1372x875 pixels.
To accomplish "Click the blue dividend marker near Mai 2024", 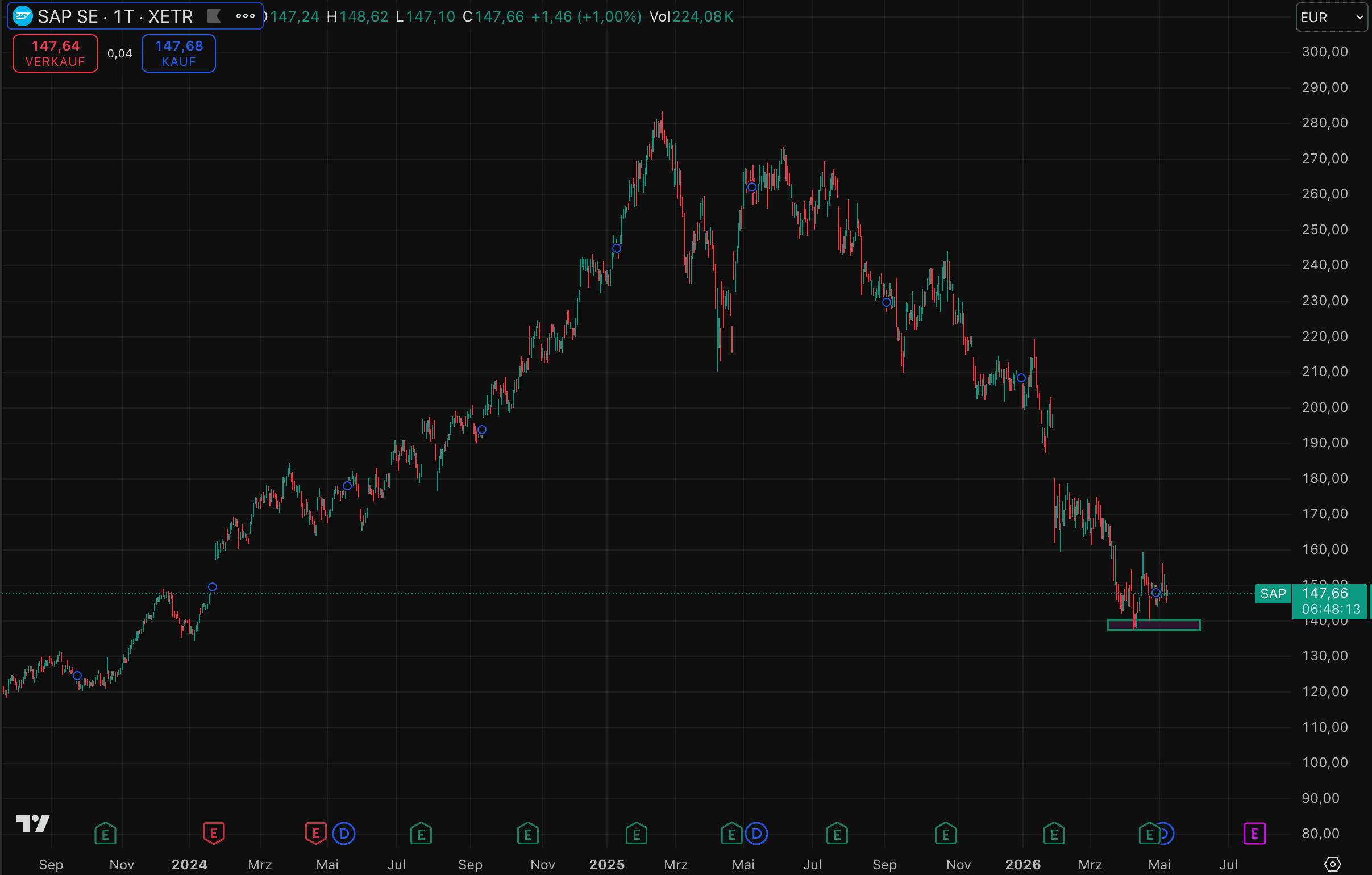I will tap(344, 834).
